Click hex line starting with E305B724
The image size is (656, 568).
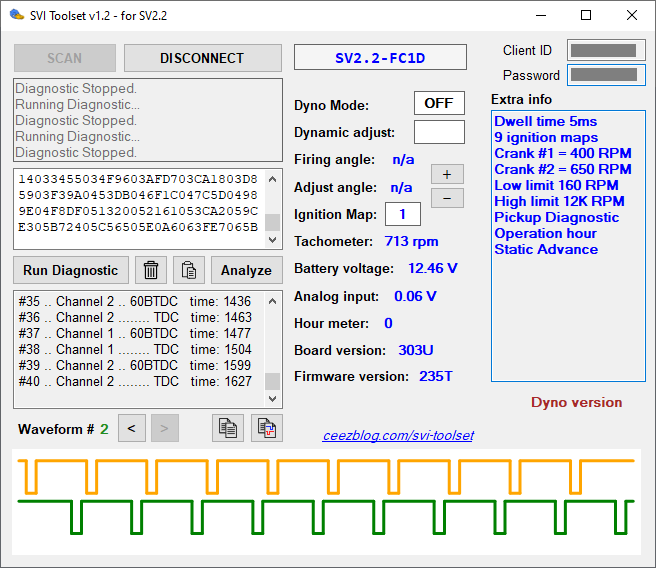(138, 227)
